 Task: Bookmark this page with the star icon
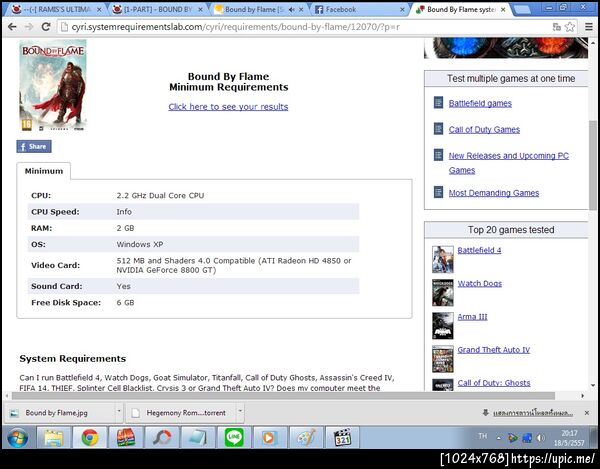(570, 27)
